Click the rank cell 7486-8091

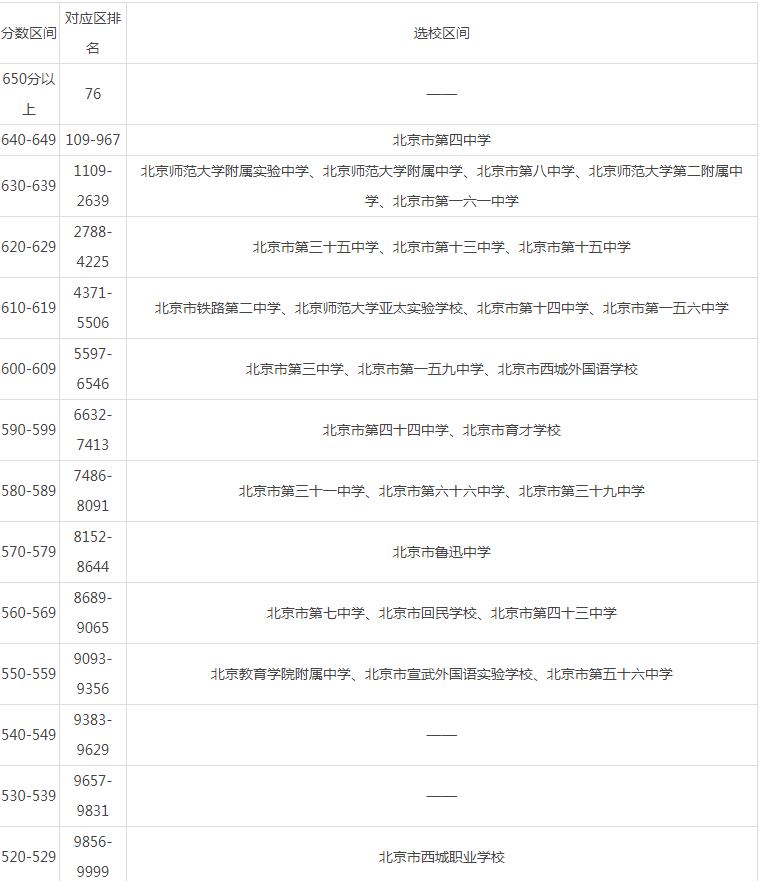click(93, 491)
